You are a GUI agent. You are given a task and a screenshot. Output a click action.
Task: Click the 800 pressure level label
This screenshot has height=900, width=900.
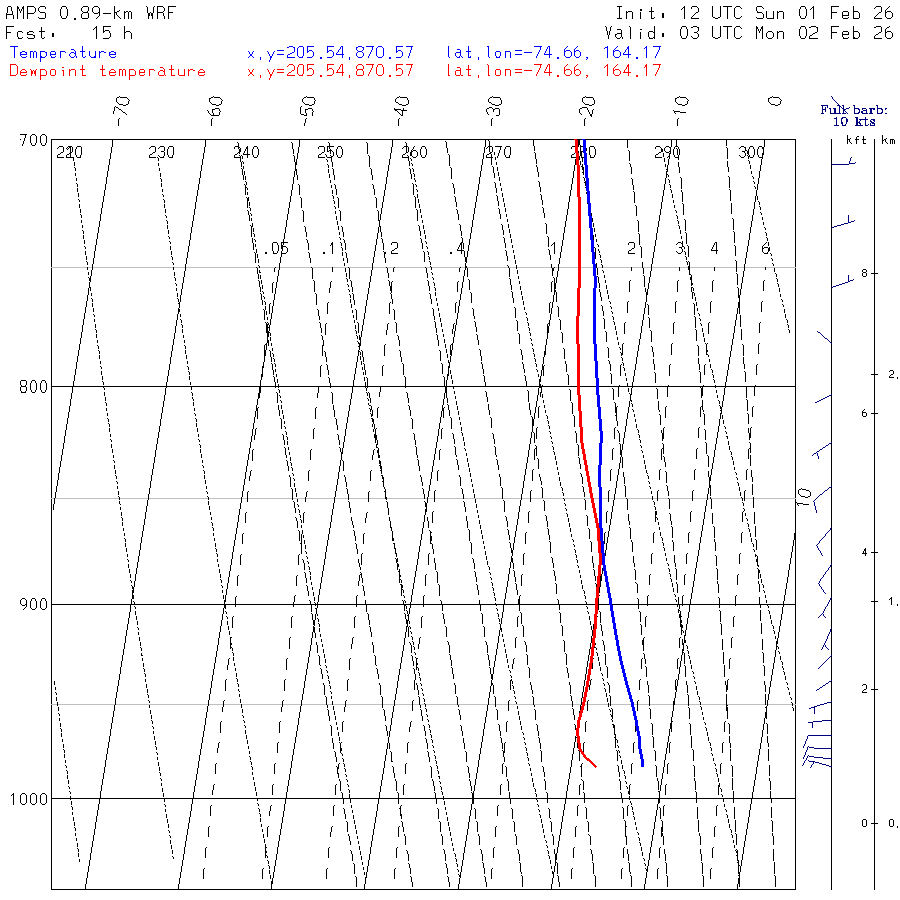coord(33,387)
